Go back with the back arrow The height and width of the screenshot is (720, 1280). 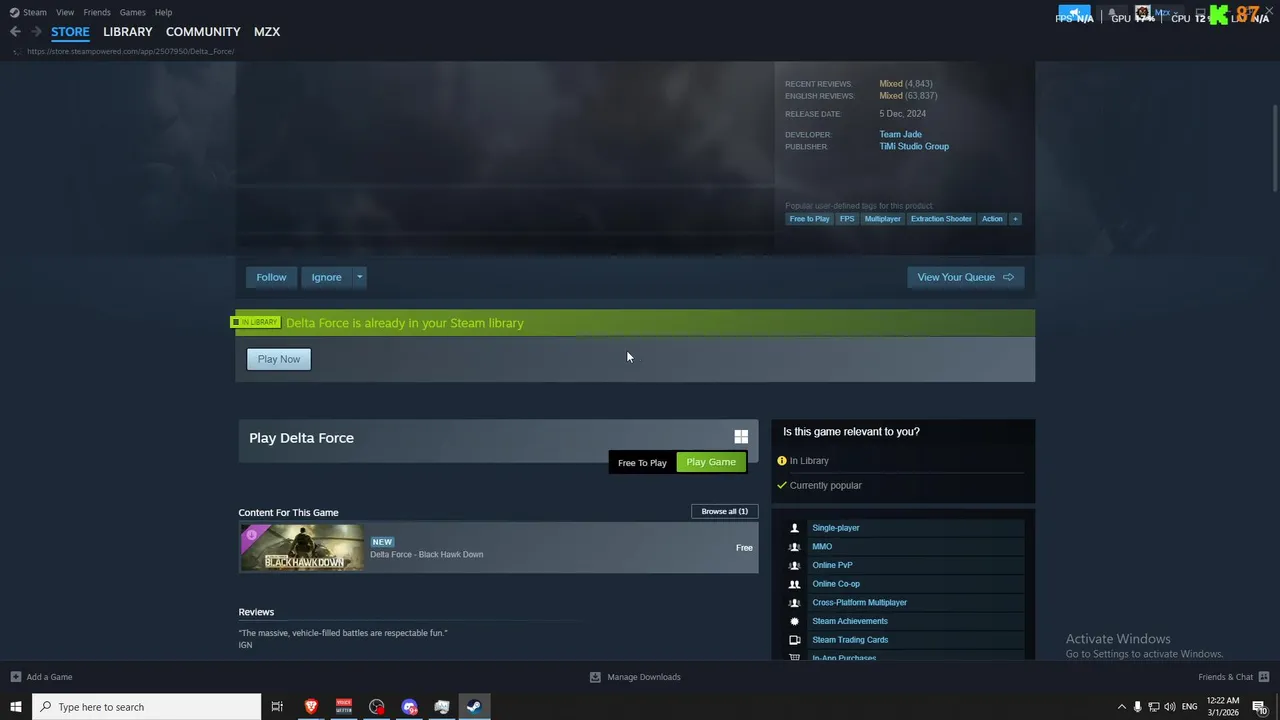(x=15, y=31)
